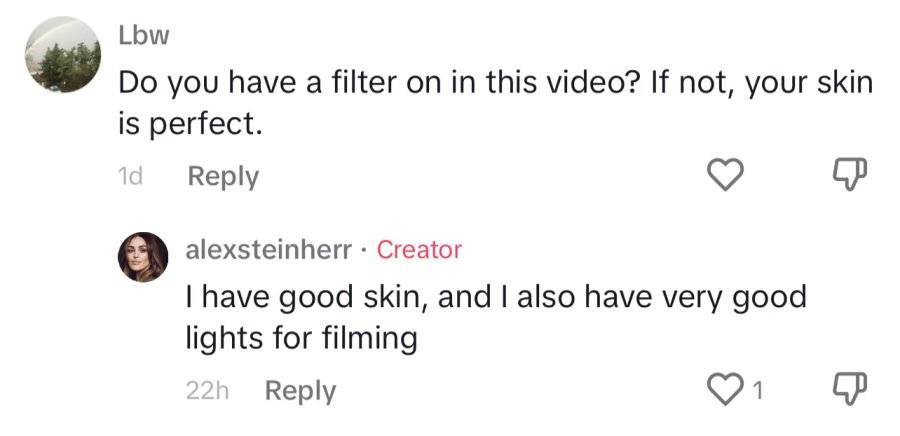
Task: Open Lbw's profile picture
Action: (x=63, y=54)
